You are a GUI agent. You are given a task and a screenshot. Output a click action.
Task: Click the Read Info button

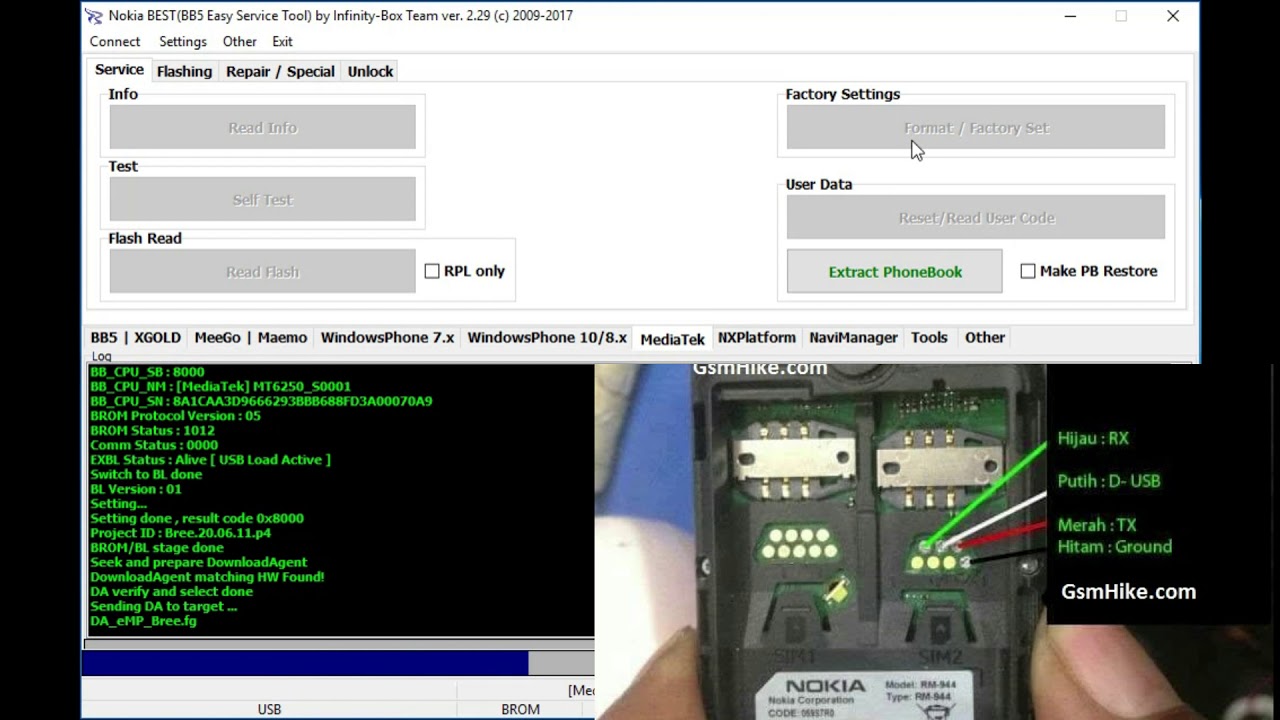click(x=262, y=128)
